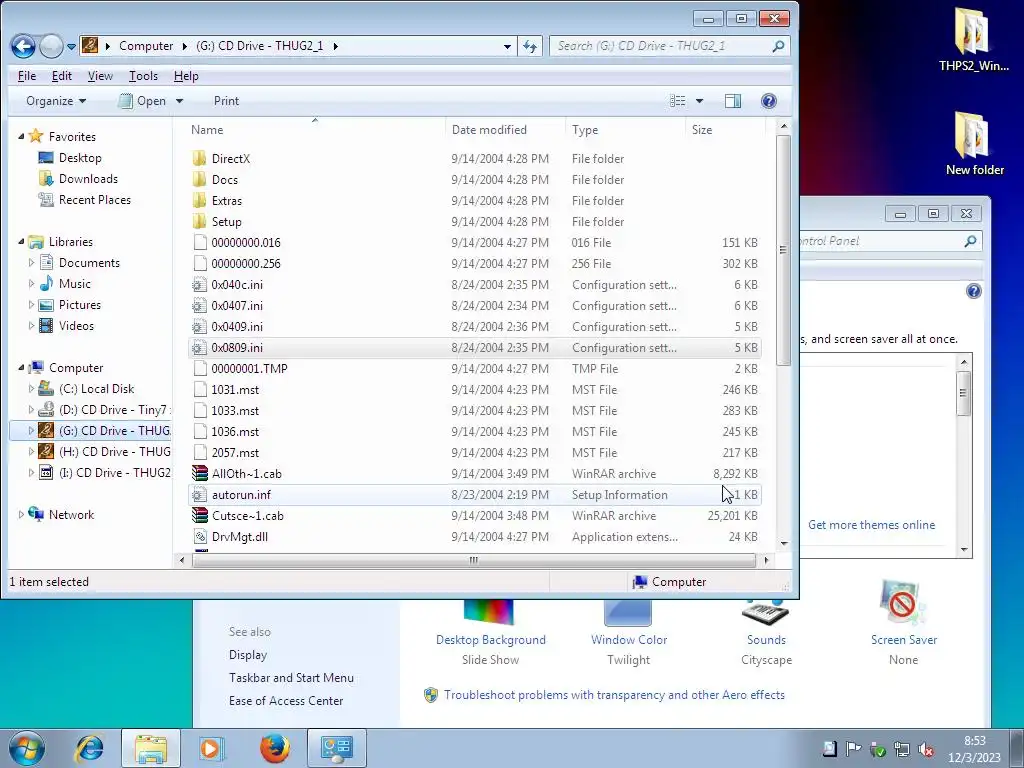1024x768 pixels.
Task: Select the DrvMgt.dll file icon
Action: [200, 536]
